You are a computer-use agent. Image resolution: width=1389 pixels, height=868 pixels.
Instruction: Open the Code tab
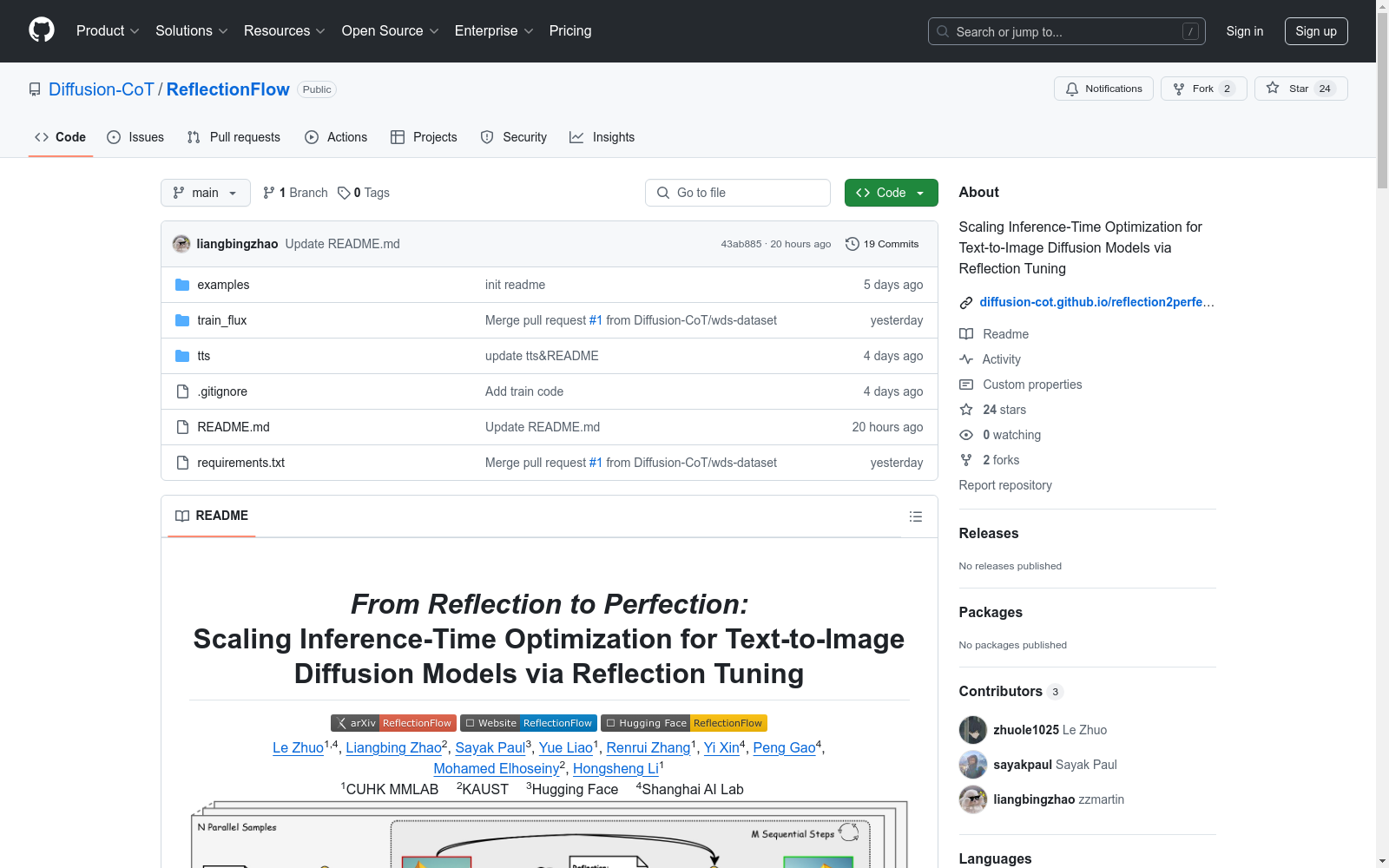pos(61,137)
